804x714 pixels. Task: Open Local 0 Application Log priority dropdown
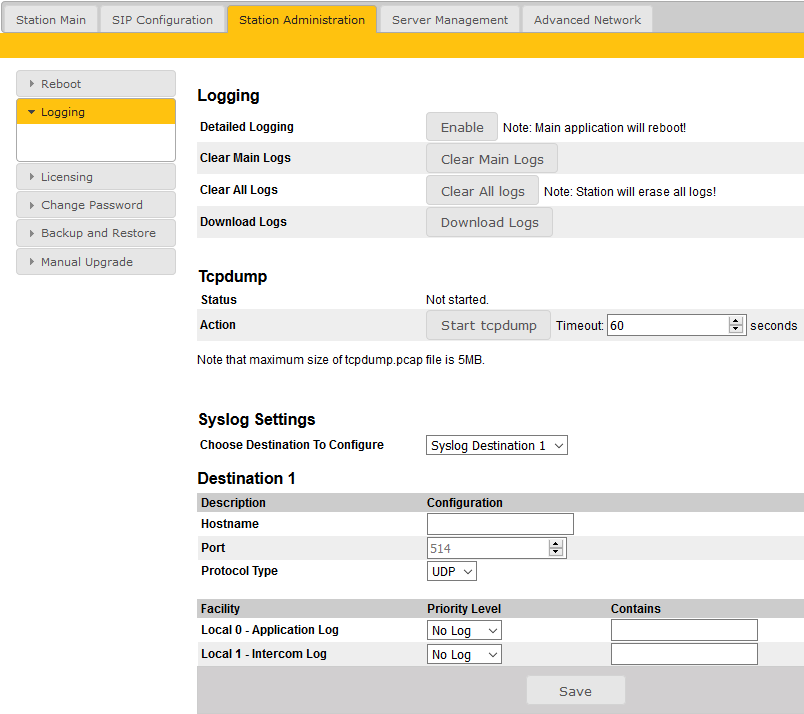[464, 630]
